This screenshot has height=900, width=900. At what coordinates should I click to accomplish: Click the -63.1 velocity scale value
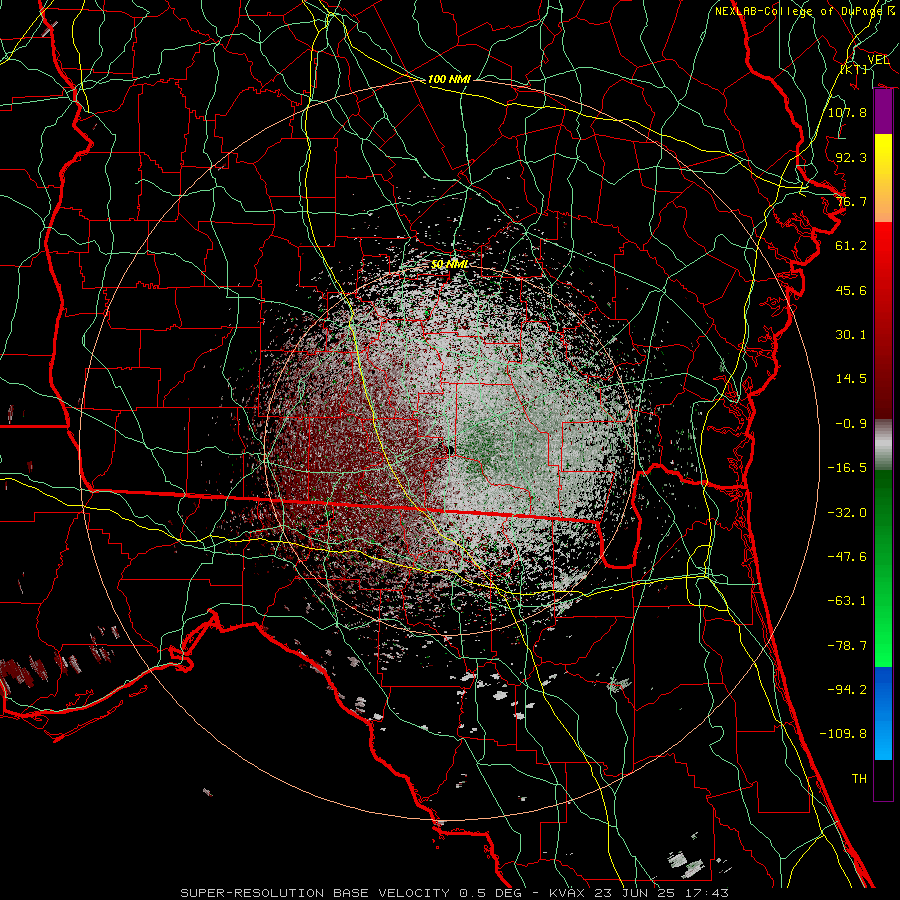tap(847, 601)
